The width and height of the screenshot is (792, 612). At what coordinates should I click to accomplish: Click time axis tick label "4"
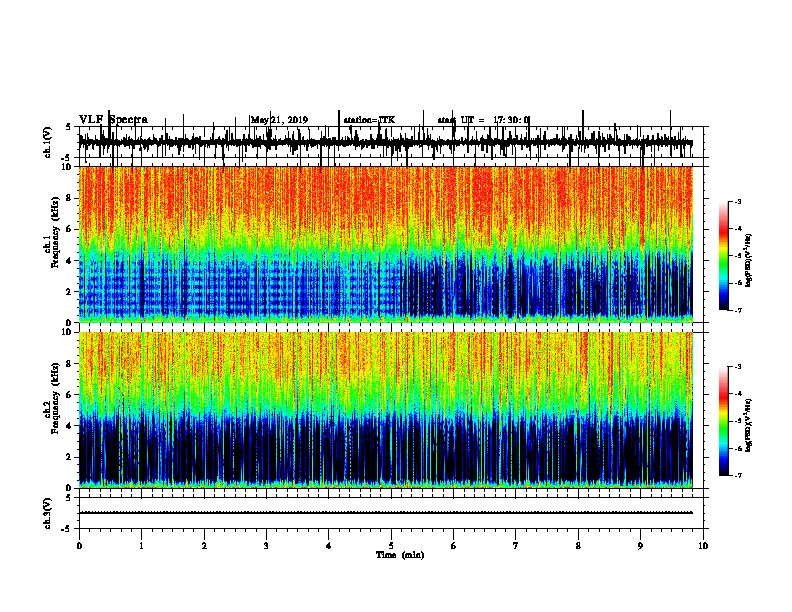click(329, 546)
